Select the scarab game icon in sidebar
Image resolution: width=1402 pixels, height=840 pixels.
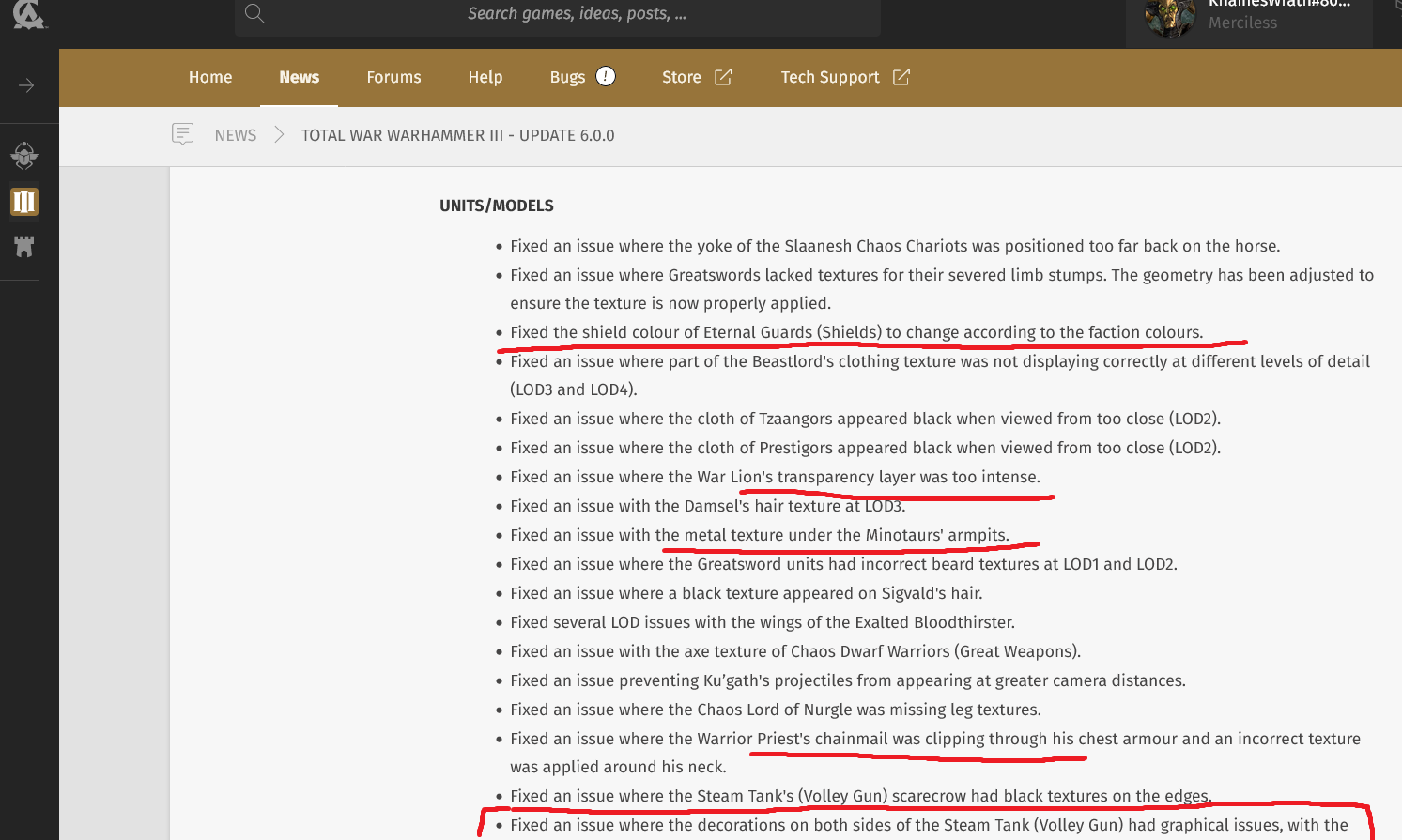coord(25,154)
